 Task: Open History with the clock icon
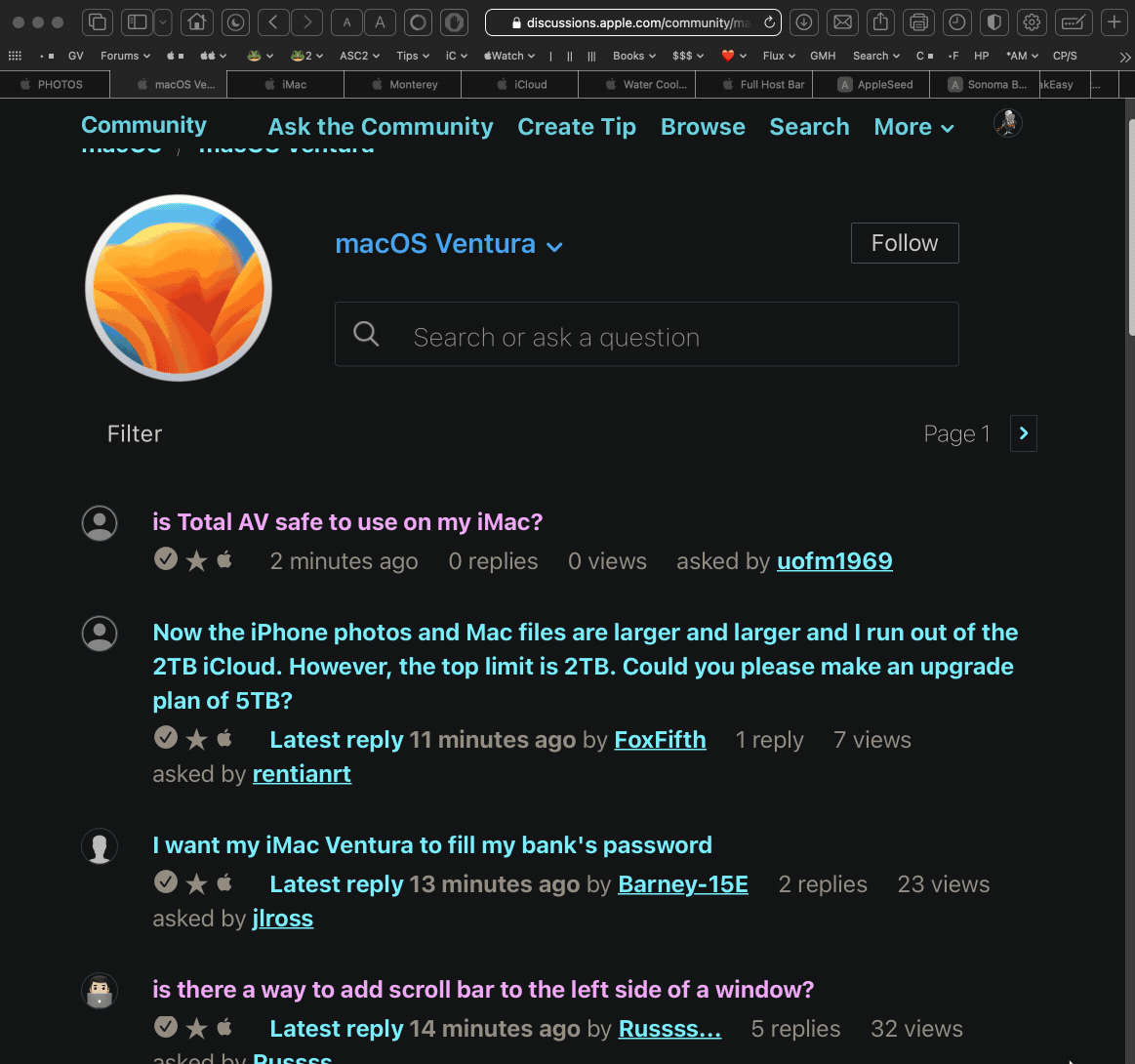(956, 22)
